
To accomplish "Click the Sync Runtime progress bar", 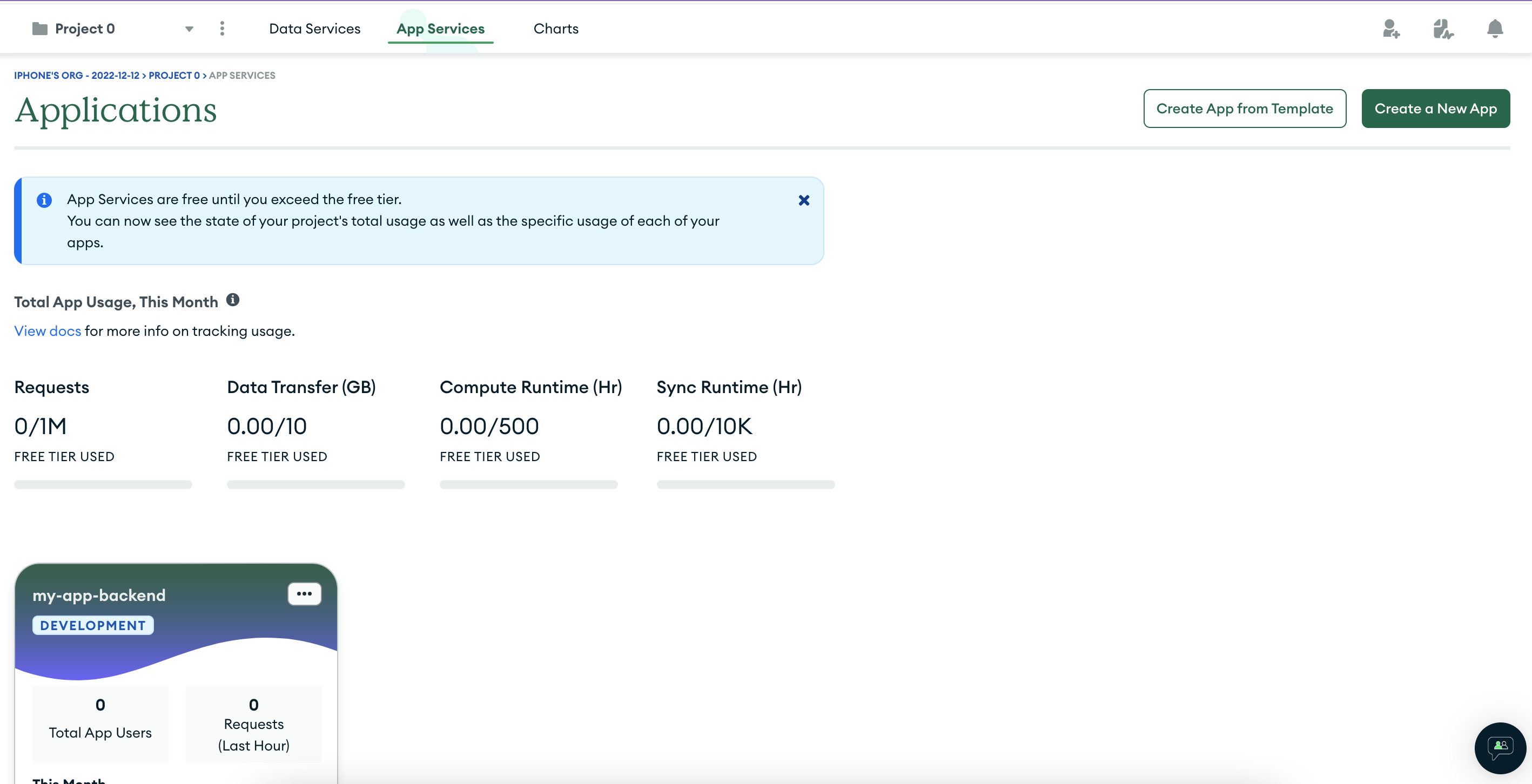I will point(746,484).
